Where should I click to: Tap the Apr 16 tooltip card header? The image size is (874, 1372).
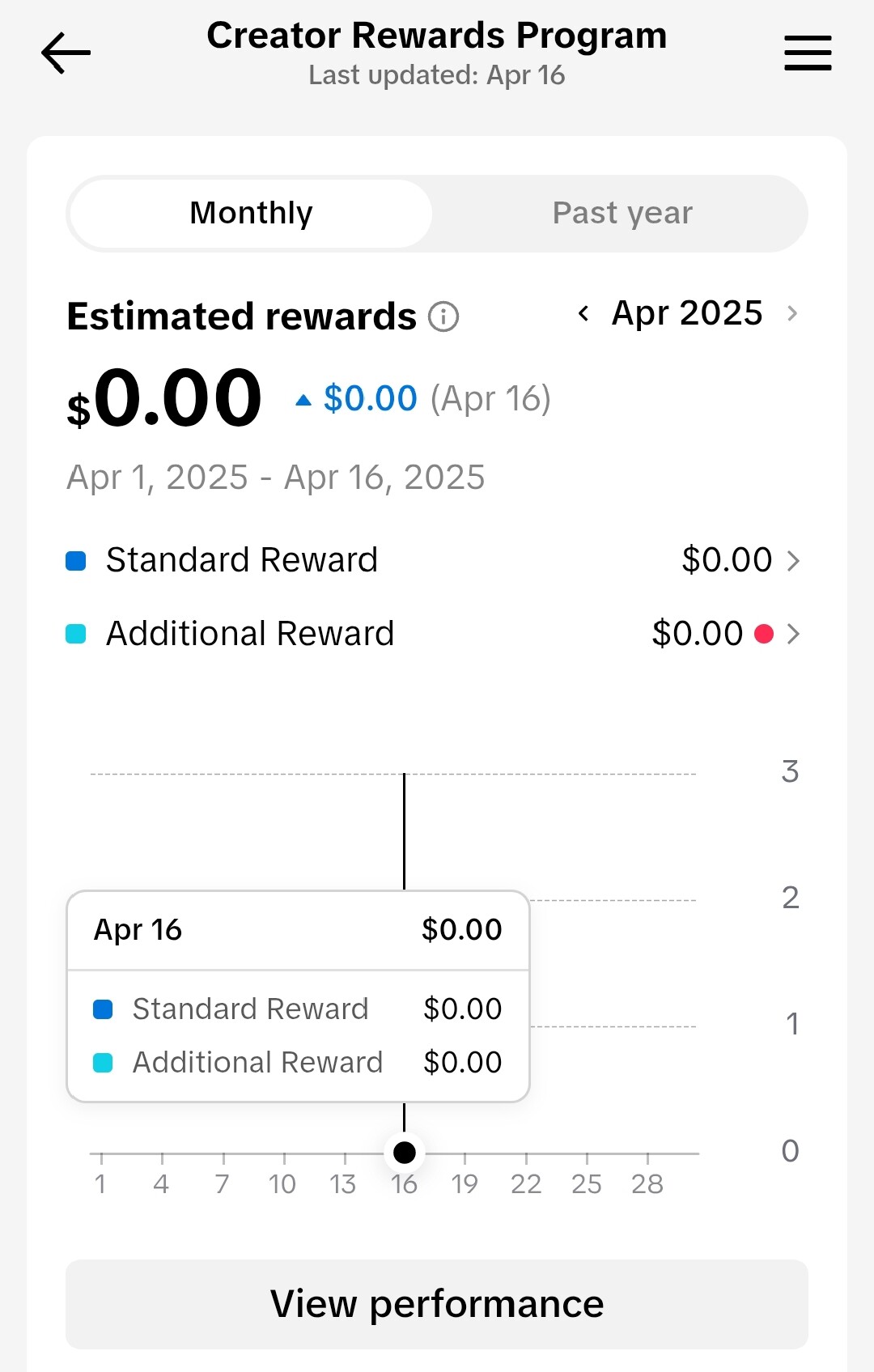[x=298, y=930]
